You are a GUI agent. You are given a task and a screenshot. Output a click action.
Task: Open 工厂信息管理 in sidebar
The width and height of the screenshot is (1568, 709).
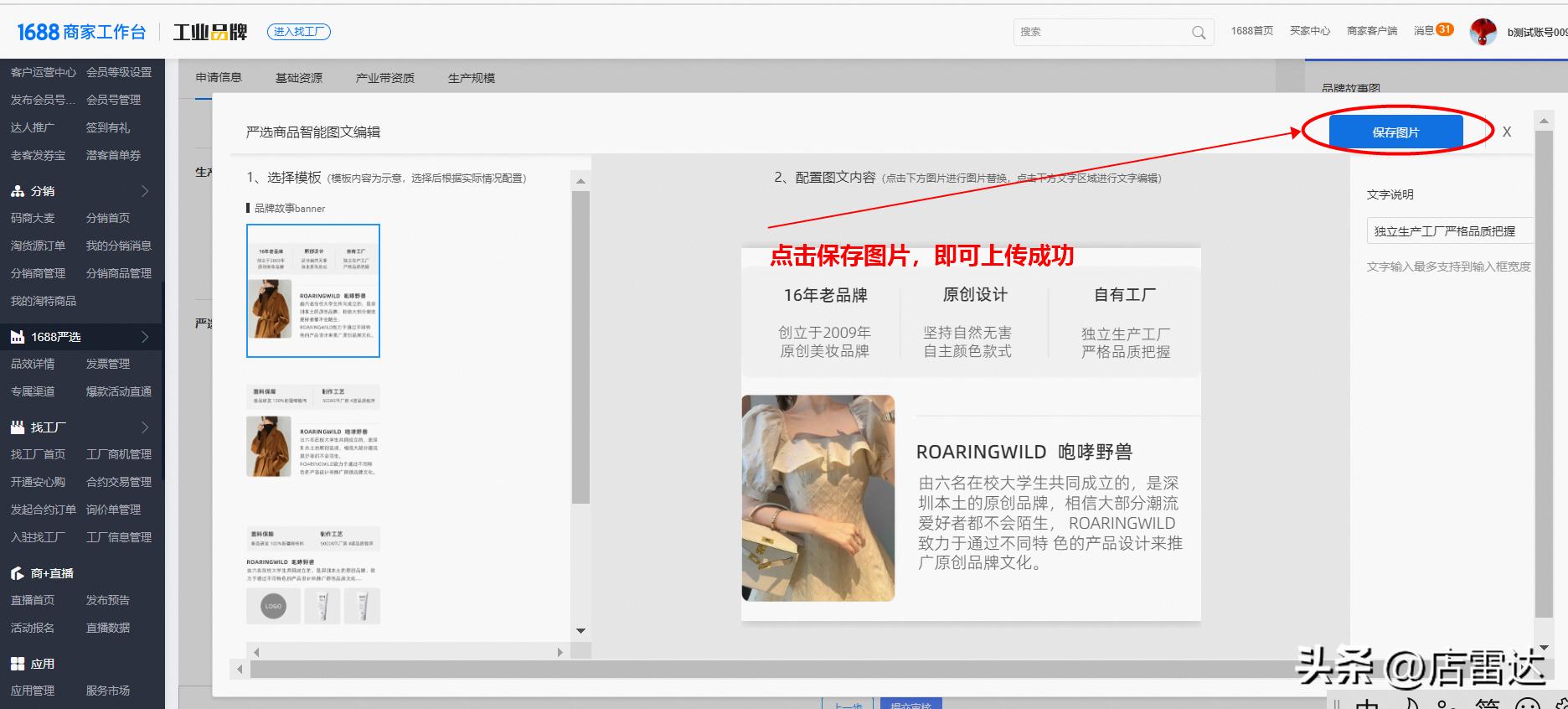pos(119,537)
